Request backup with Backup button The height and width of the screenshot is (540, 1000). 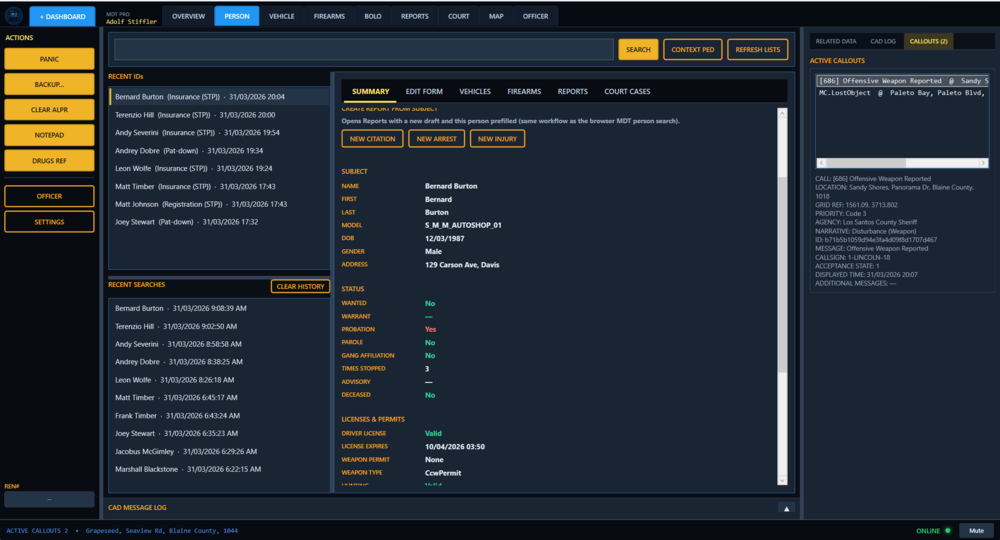click(x=49, y=84)
